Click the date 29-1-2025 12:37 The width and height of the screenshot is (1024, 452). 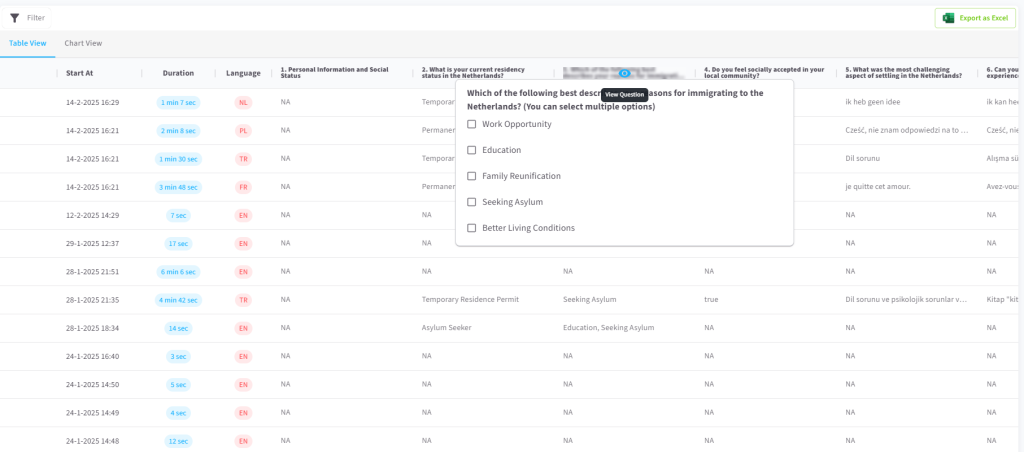[x=93, y=243]
